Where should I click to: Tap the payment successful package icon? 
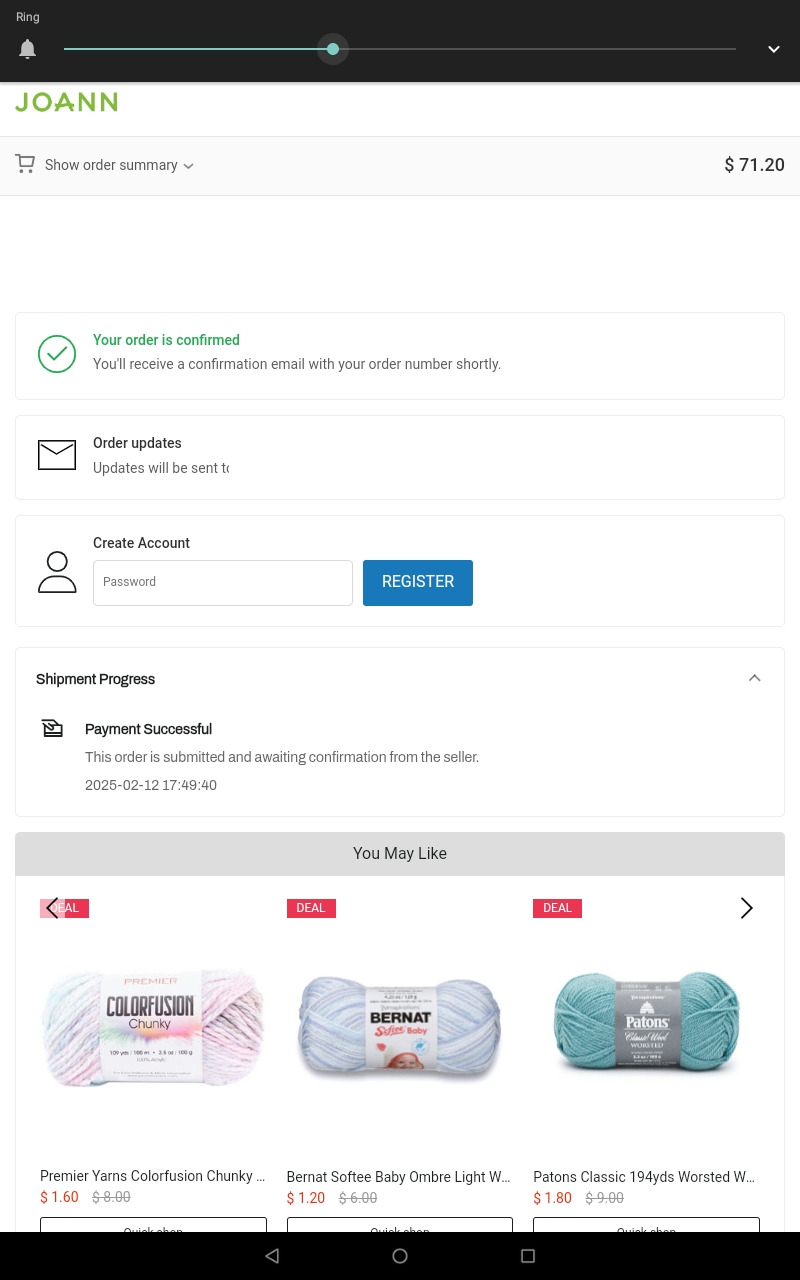pos(53,729)
